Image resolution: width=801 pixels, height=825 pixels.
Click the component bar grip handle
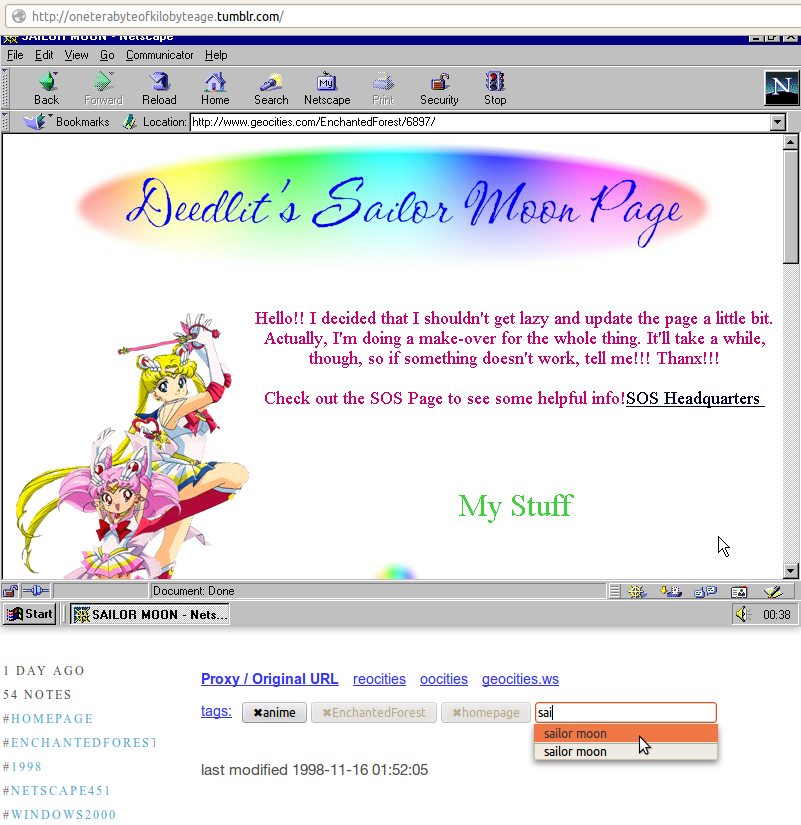pyautogui.click(x=614, y=592)
